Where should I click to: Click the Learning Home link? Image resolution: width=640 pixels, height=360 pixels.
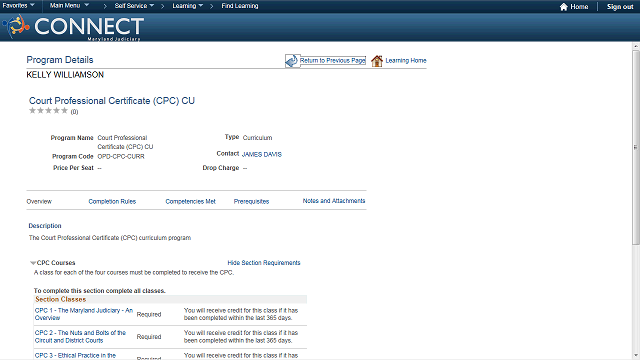[x=406, y=60]
